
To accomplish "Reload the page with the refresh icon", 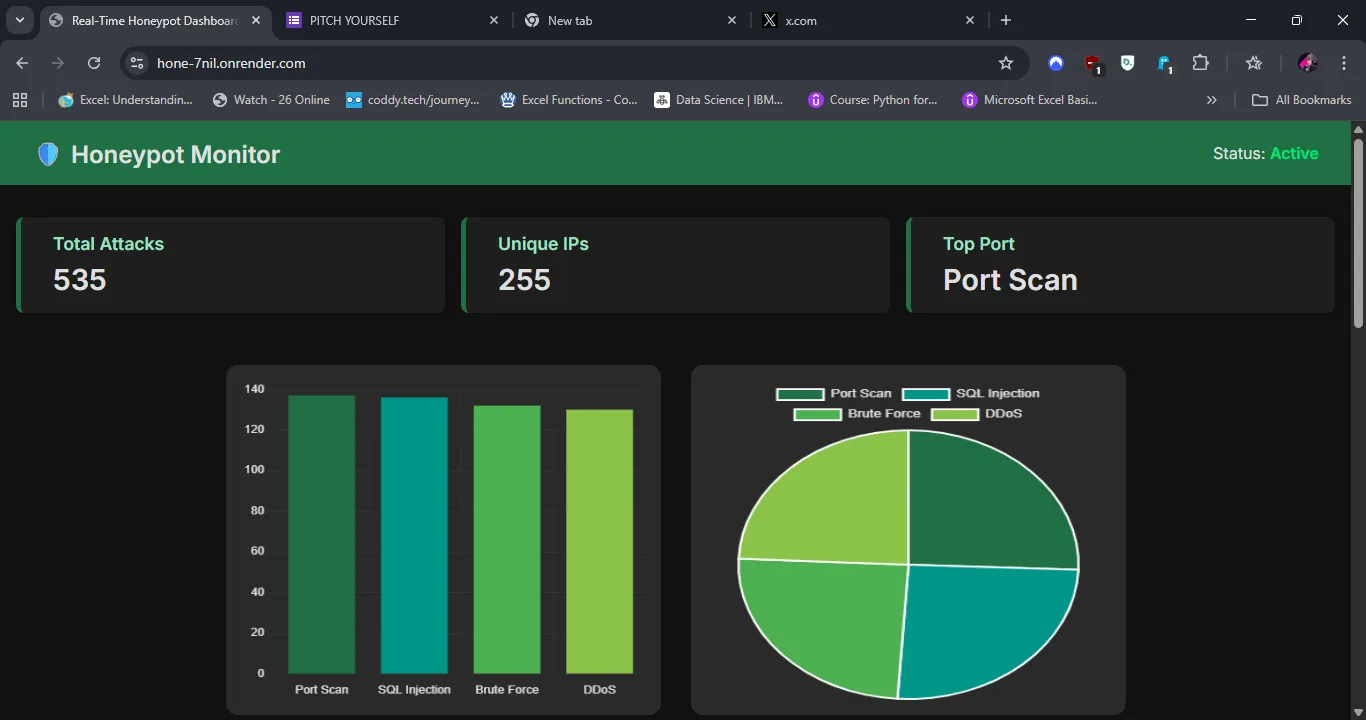I will click(94, 63).
